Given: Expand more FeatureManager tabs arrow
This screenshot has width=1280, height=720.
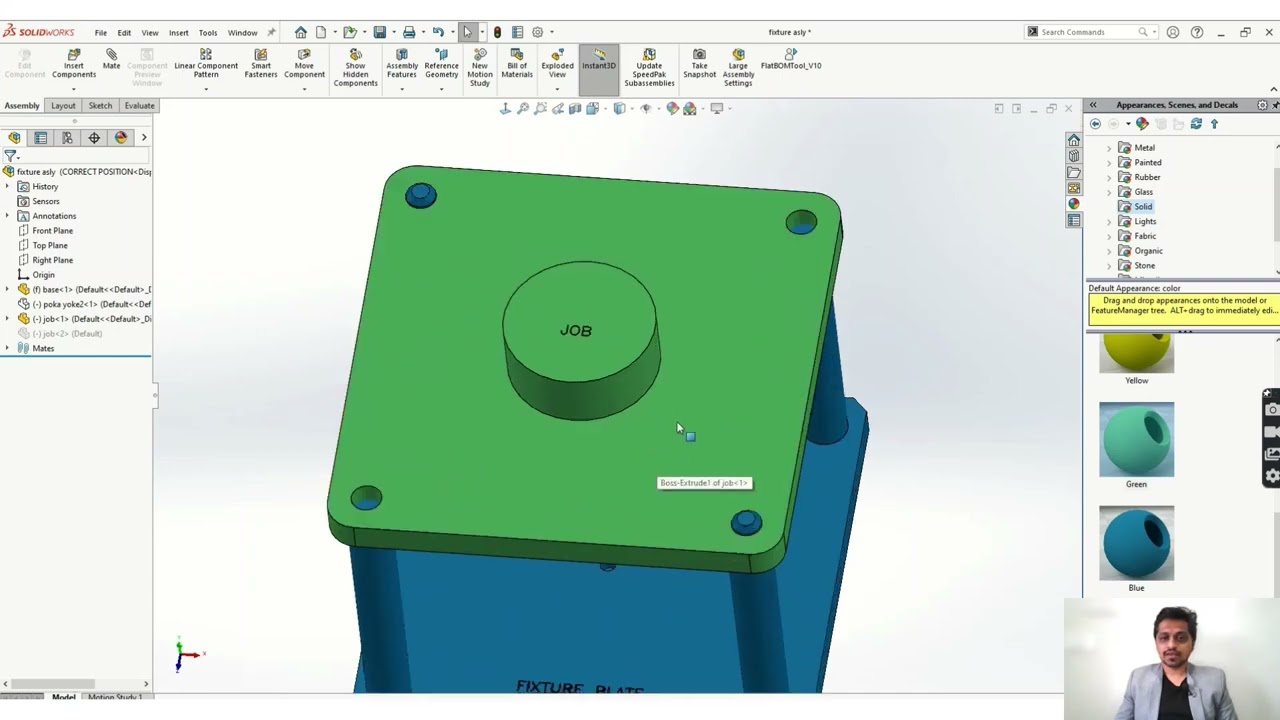Looking at the screenshot, I should [x=144, y=138].
